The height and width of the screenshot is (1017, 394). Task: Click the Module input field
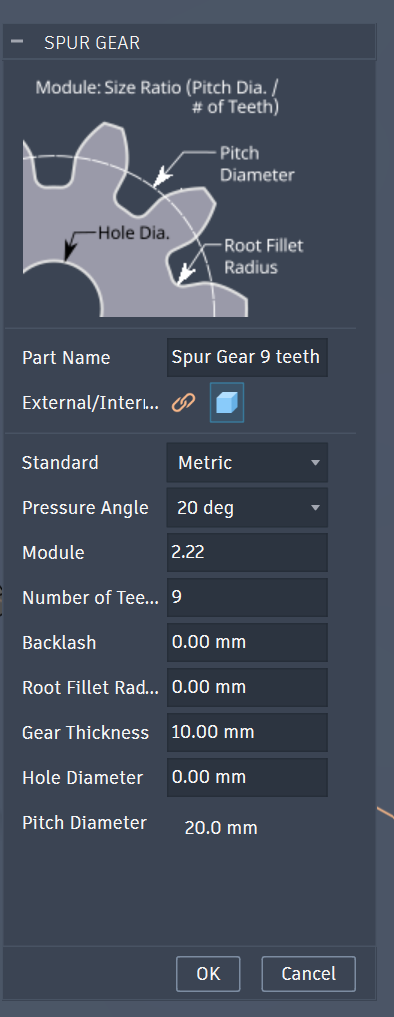(247, 553)
